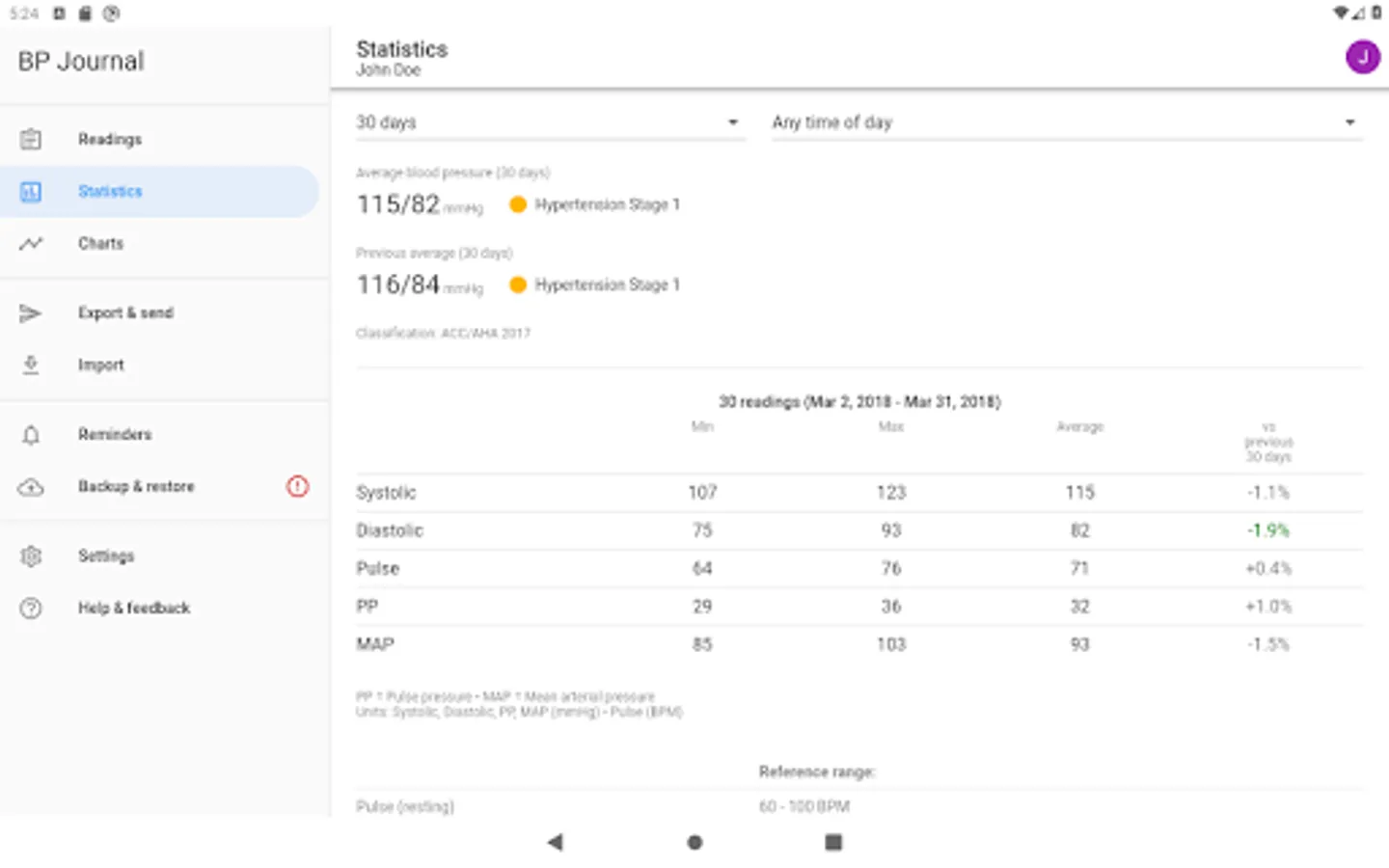The width and height of the screenshot is (1389, 868).
Task: Open the Any time of day dropdown
Action: coord(1066,122)
